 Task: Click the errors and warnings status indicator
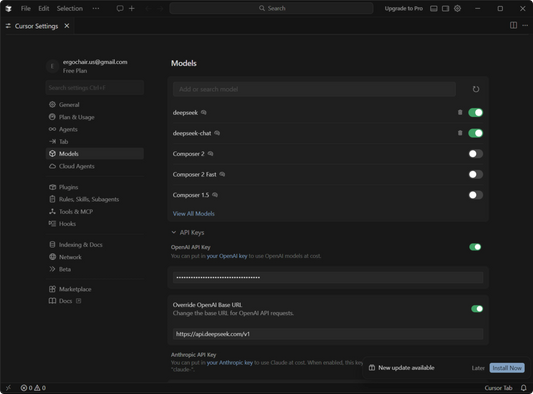coord(33,388)
